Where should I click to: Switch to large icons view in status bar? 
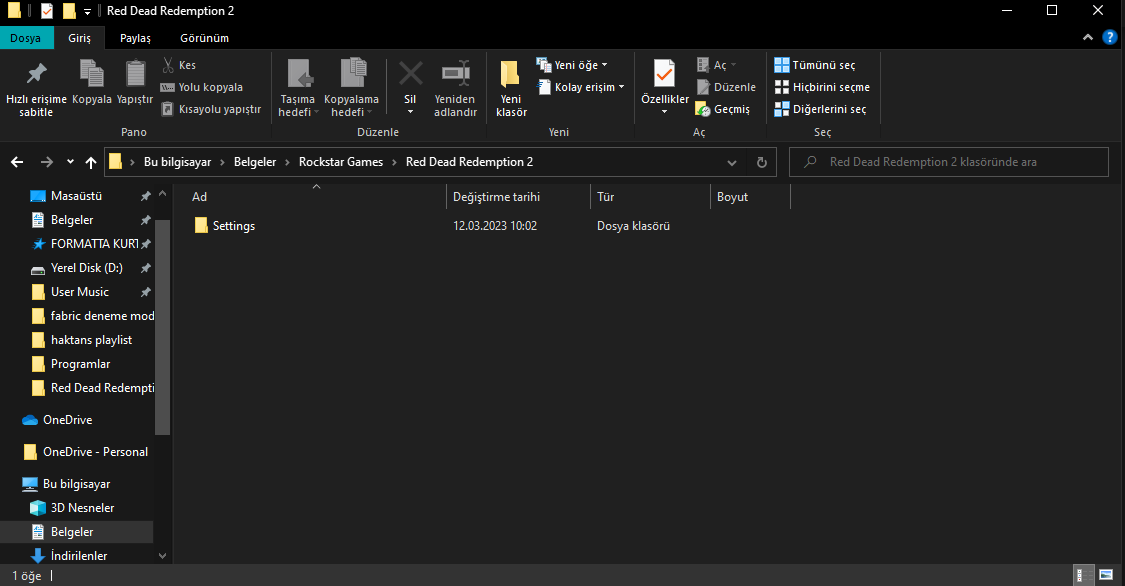coord(1106,575)
